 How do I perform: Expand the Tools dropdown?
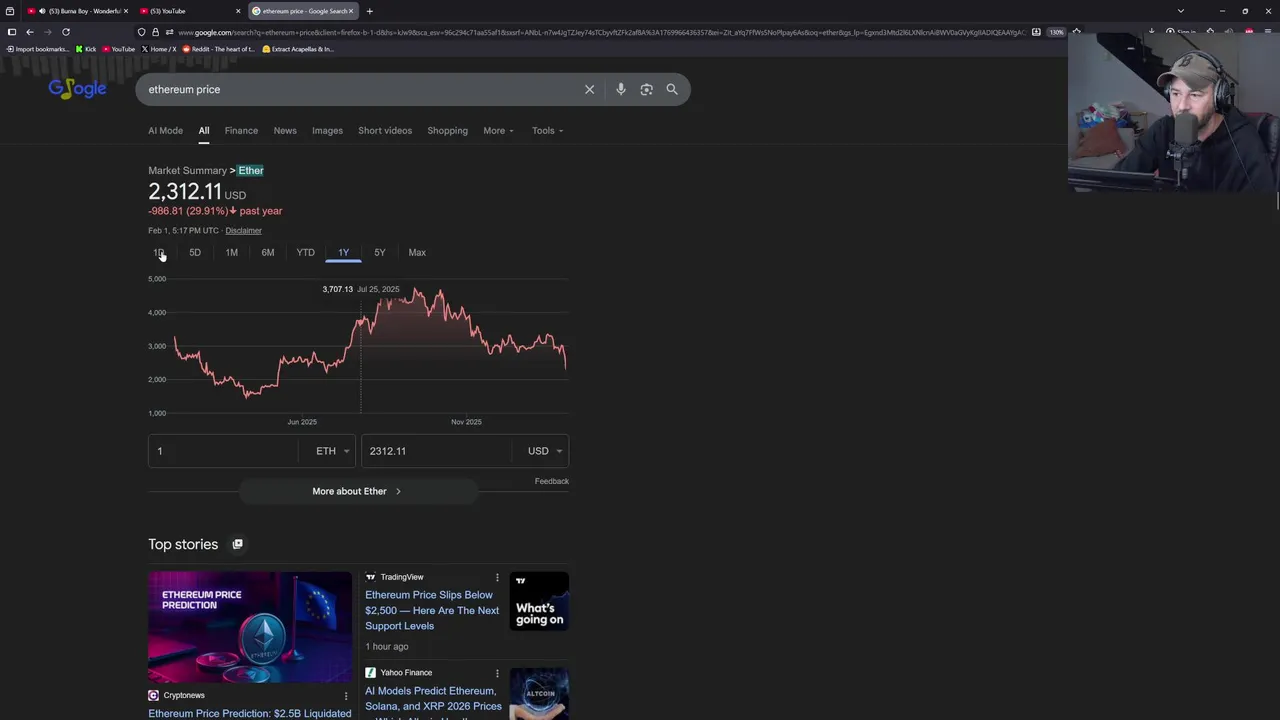547,130
